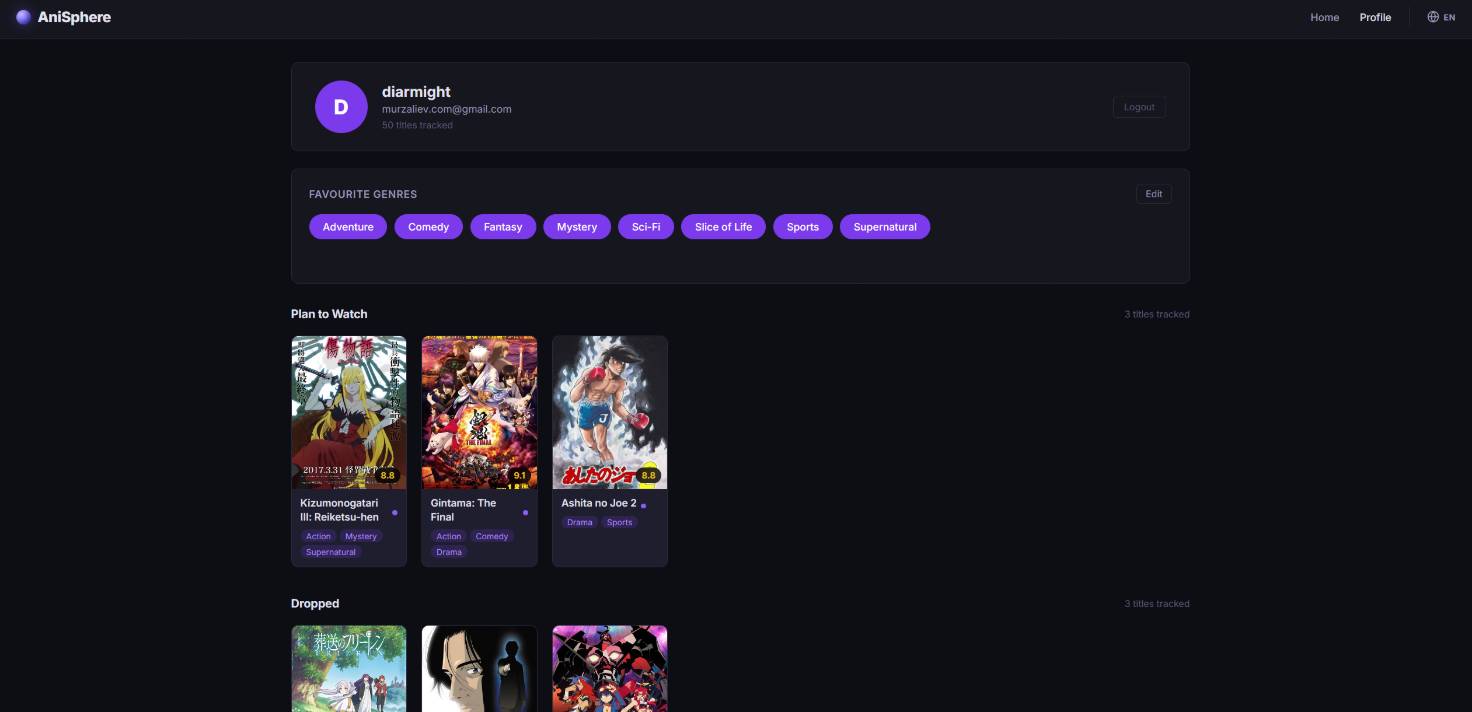
Task: Open the Profile nav item
Action: click(x=1375, y=17)
